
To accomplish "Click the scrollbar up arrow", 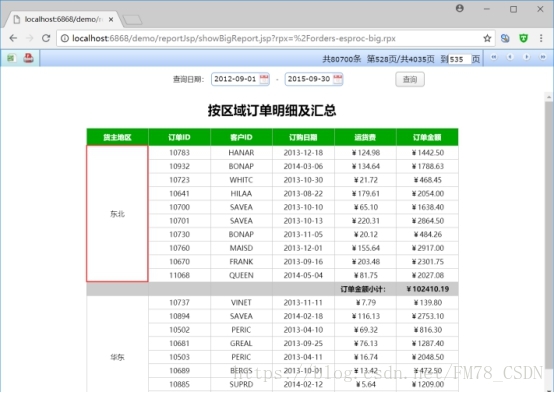I will click(x=549, y=96).
